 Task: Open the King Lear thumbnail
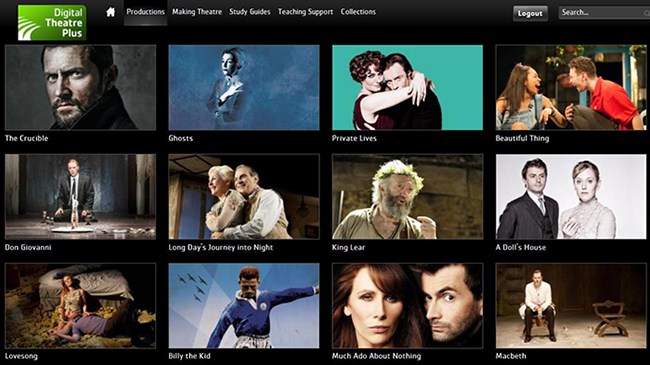[x=407, y=197]
